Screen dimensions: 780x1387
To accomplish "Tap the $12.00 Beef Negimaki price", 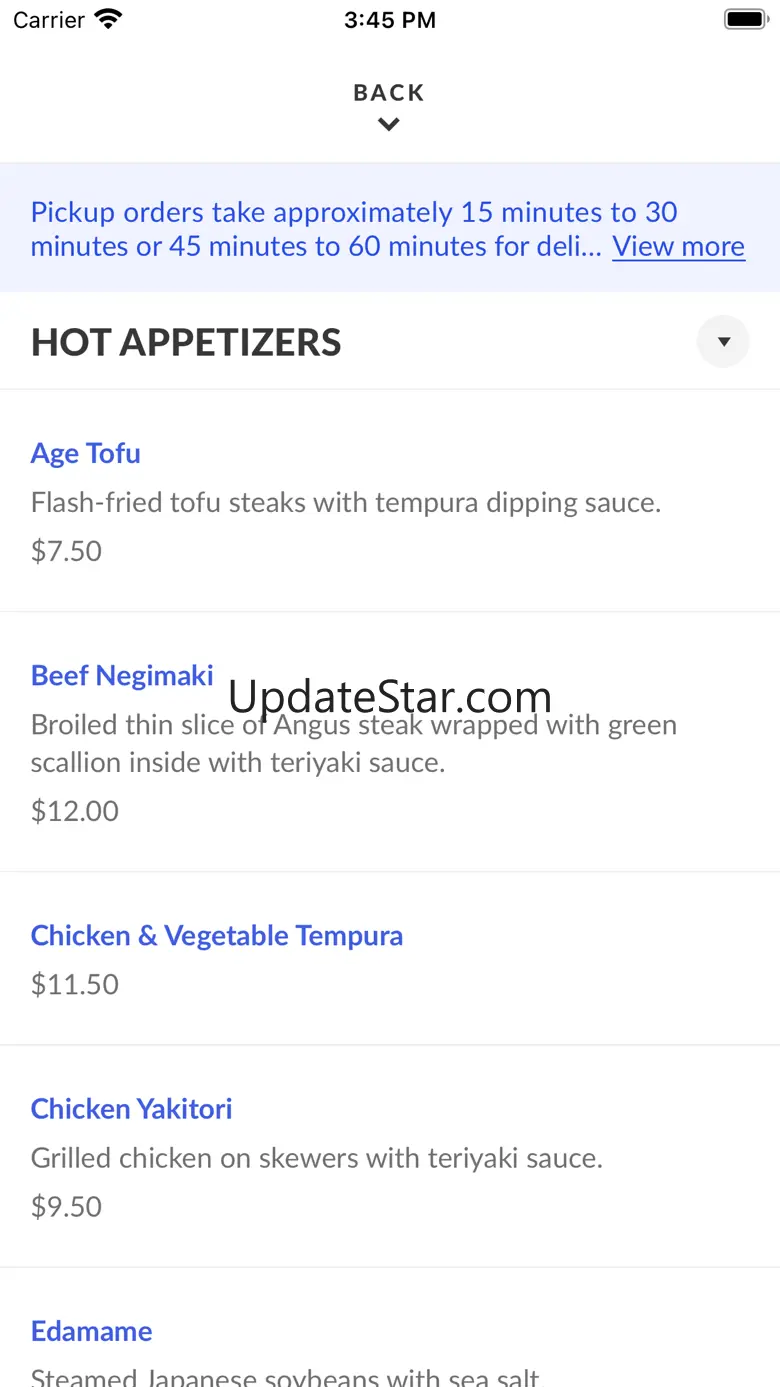I will tap(75, 811).
